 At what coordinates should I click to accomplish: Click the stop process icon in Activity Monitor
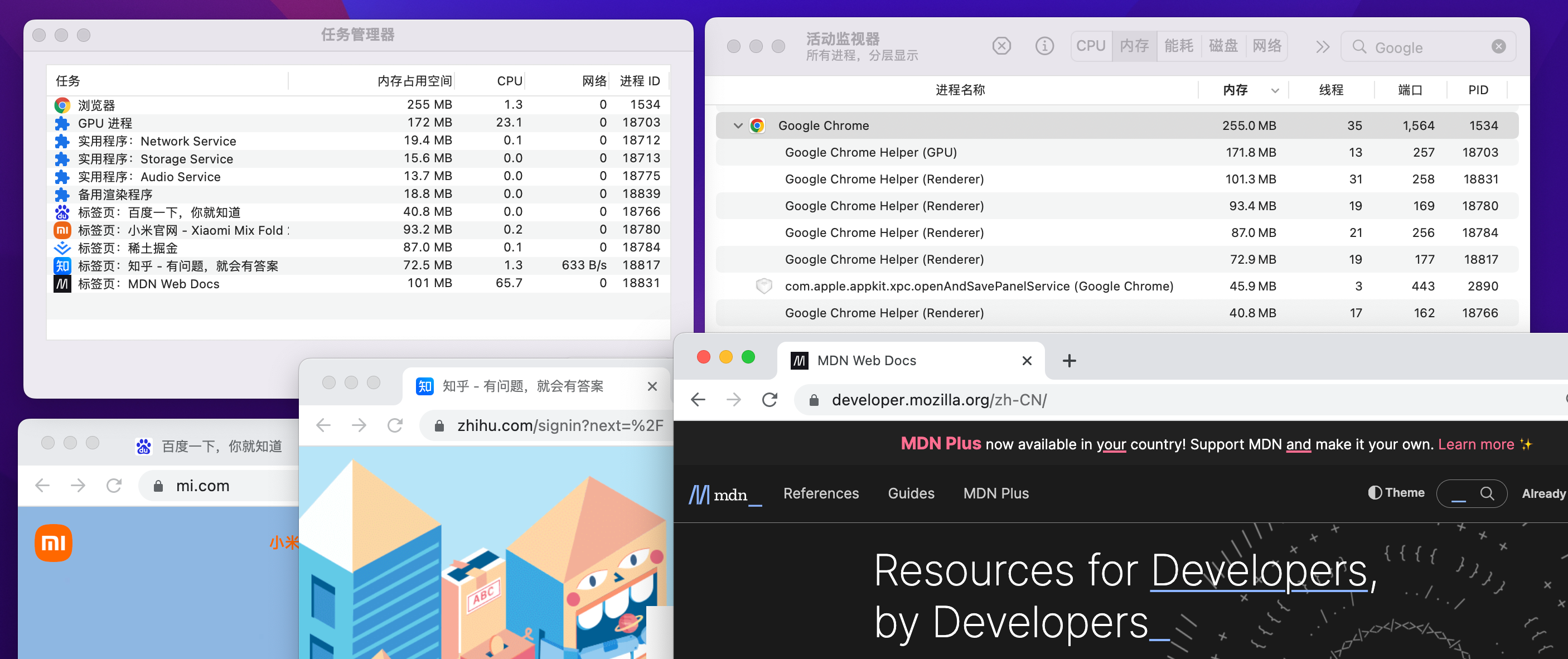[x=1001, y=46]
